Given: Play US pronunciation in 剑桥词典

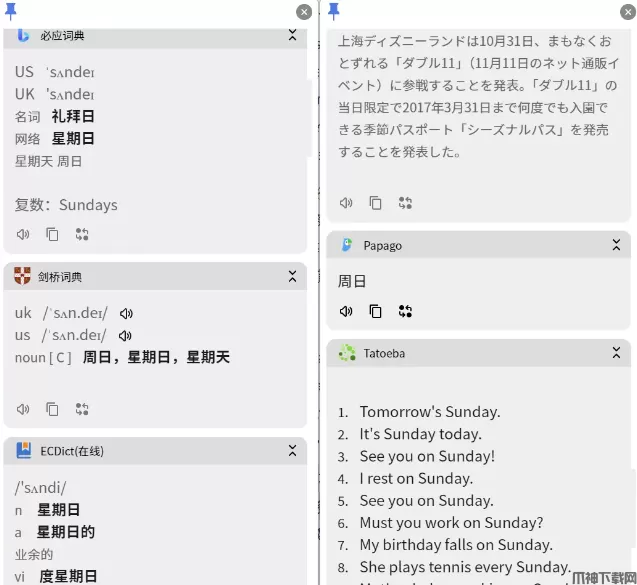Looking at the screenshot, I should coord(125,336).
